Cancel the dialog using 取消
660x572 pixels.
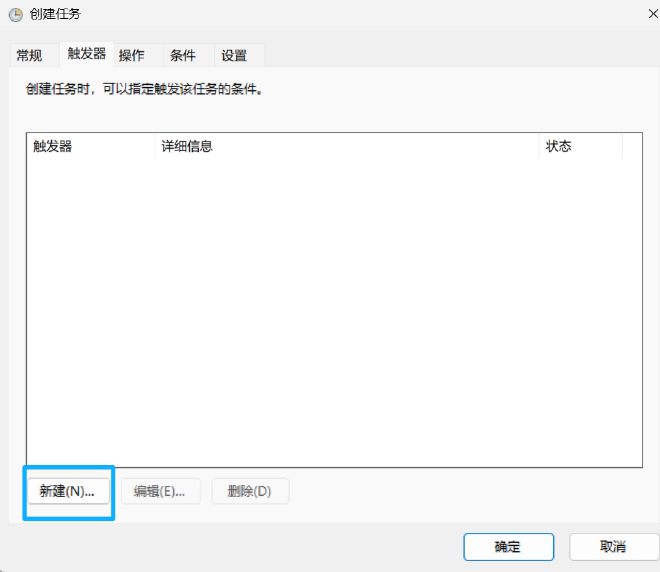[613, 547]
